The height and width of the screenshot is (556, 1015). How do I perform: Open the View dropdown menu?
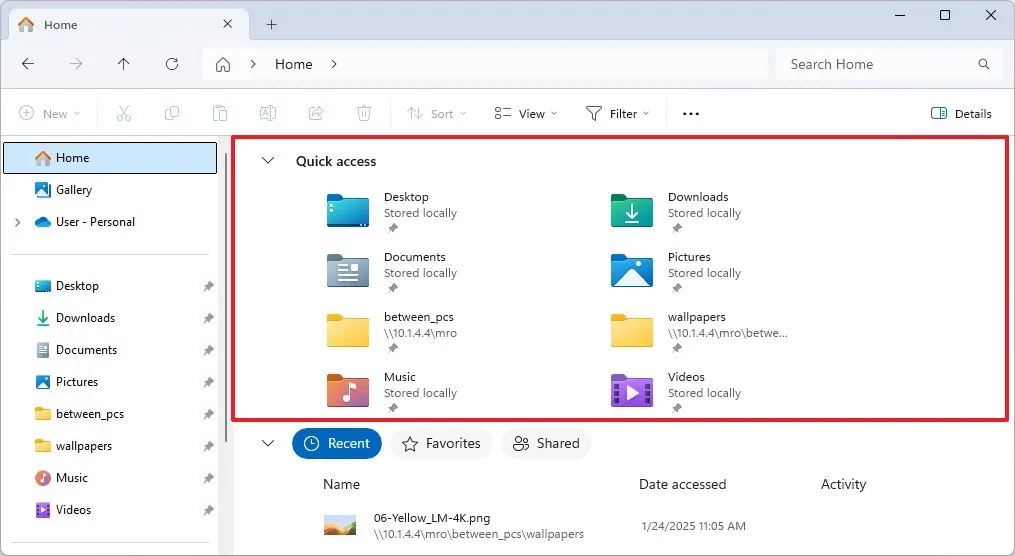point(526,113)
